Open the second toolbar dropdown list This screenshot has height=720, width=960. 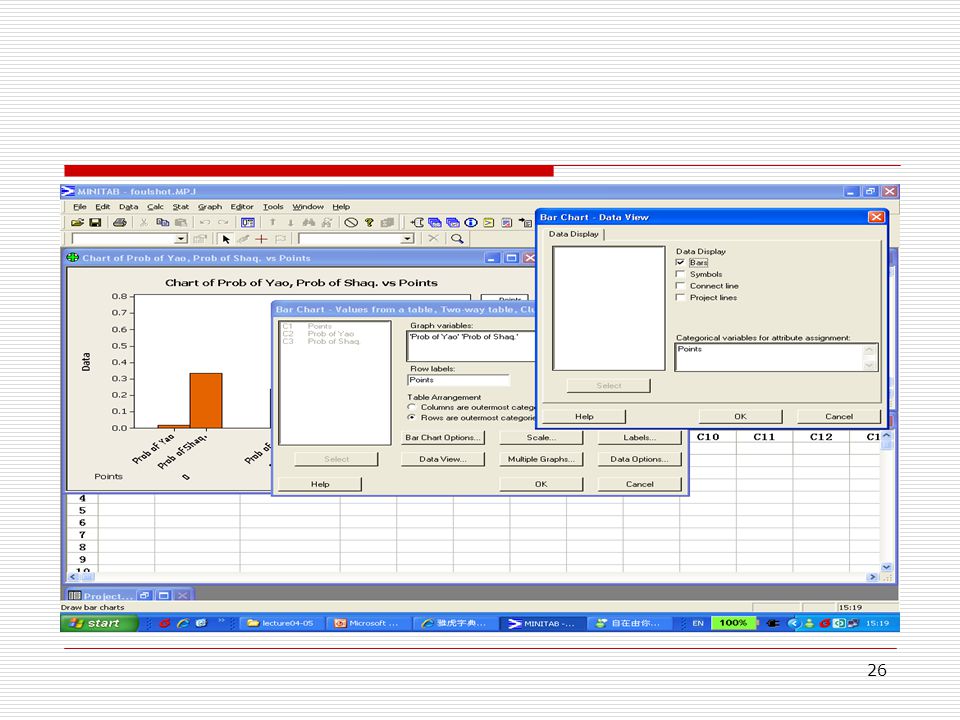[408, 239]
